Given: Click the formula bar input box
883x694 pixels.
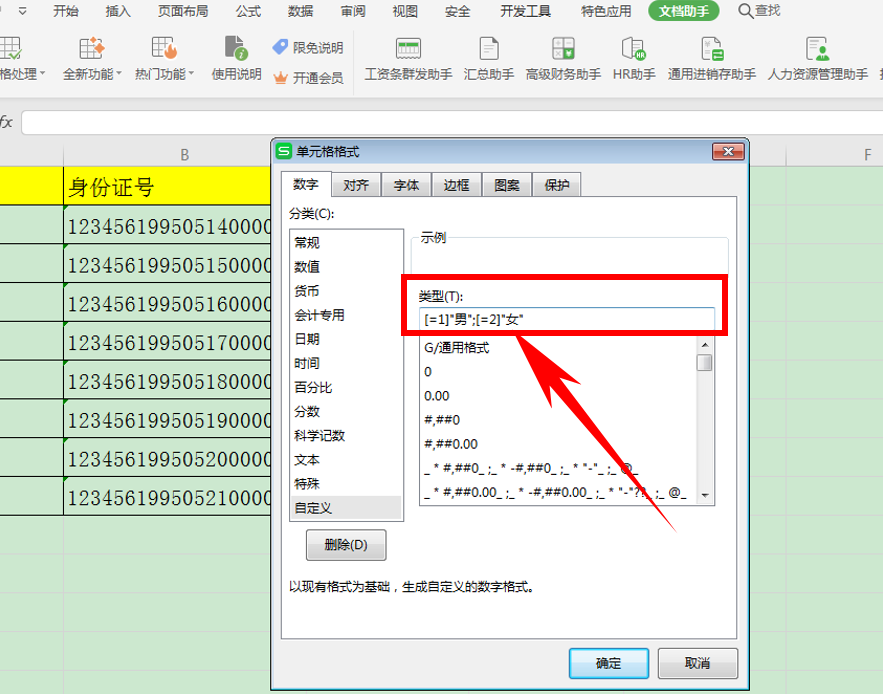Looking at the screenshot, I should pyautogui.click(x=452, y=122).
